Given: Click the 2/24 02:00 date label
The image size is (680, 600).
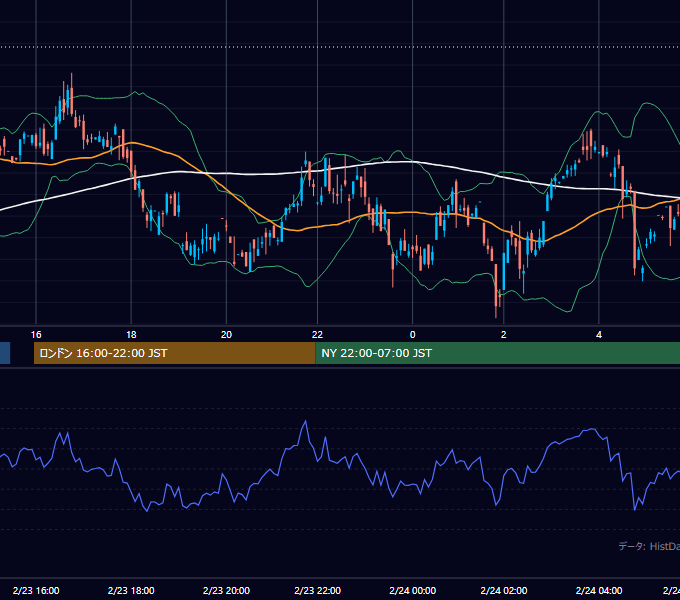Looking at the screenshot, I should coord(503,590).
